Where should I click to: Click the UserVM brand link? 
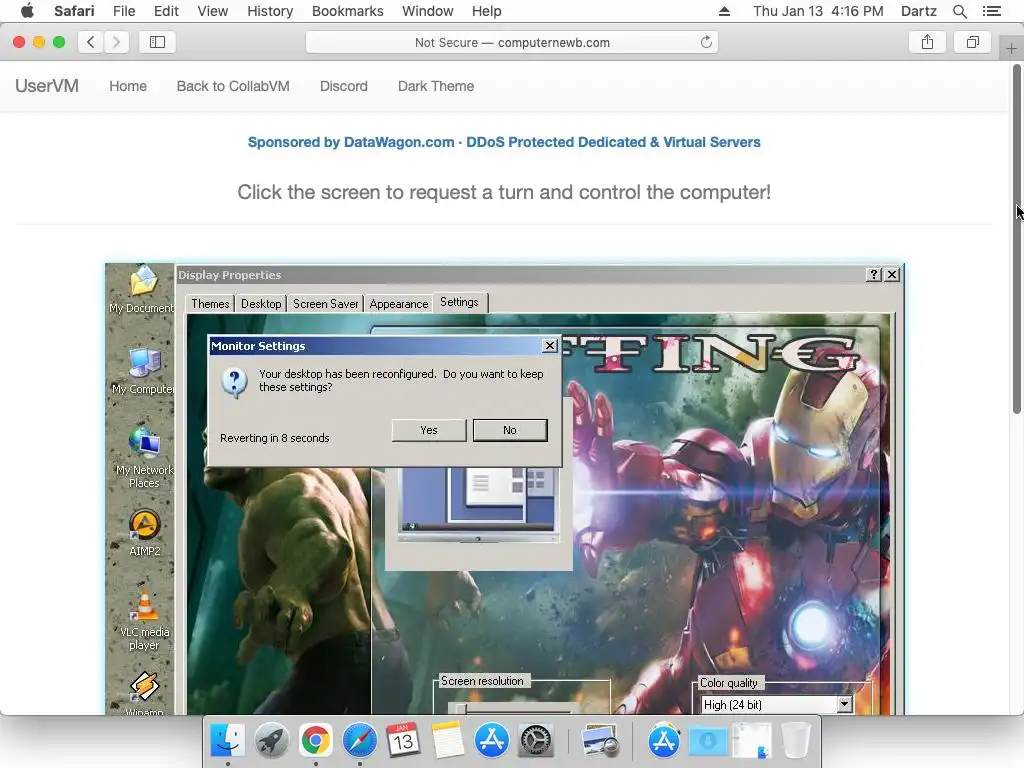click(47, 86)
